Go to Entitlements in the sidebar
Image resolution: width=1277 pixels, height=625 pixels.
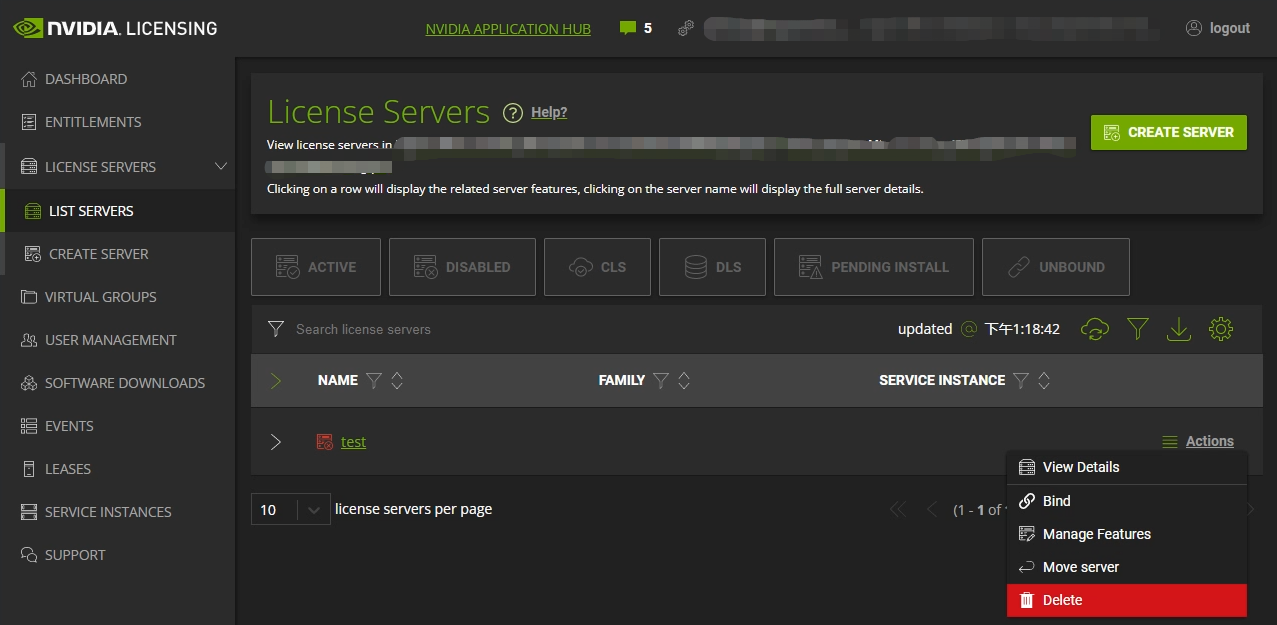coord(93,122)
